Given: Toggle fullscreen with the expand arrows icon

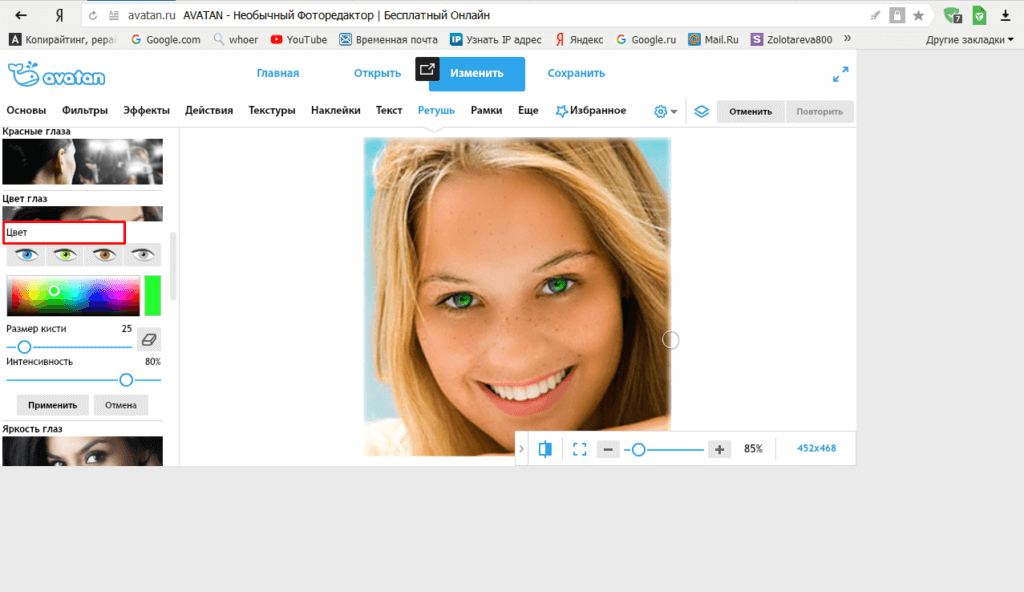Looking at the screenshot, I should pyautogui.click(x=840, y=74).
